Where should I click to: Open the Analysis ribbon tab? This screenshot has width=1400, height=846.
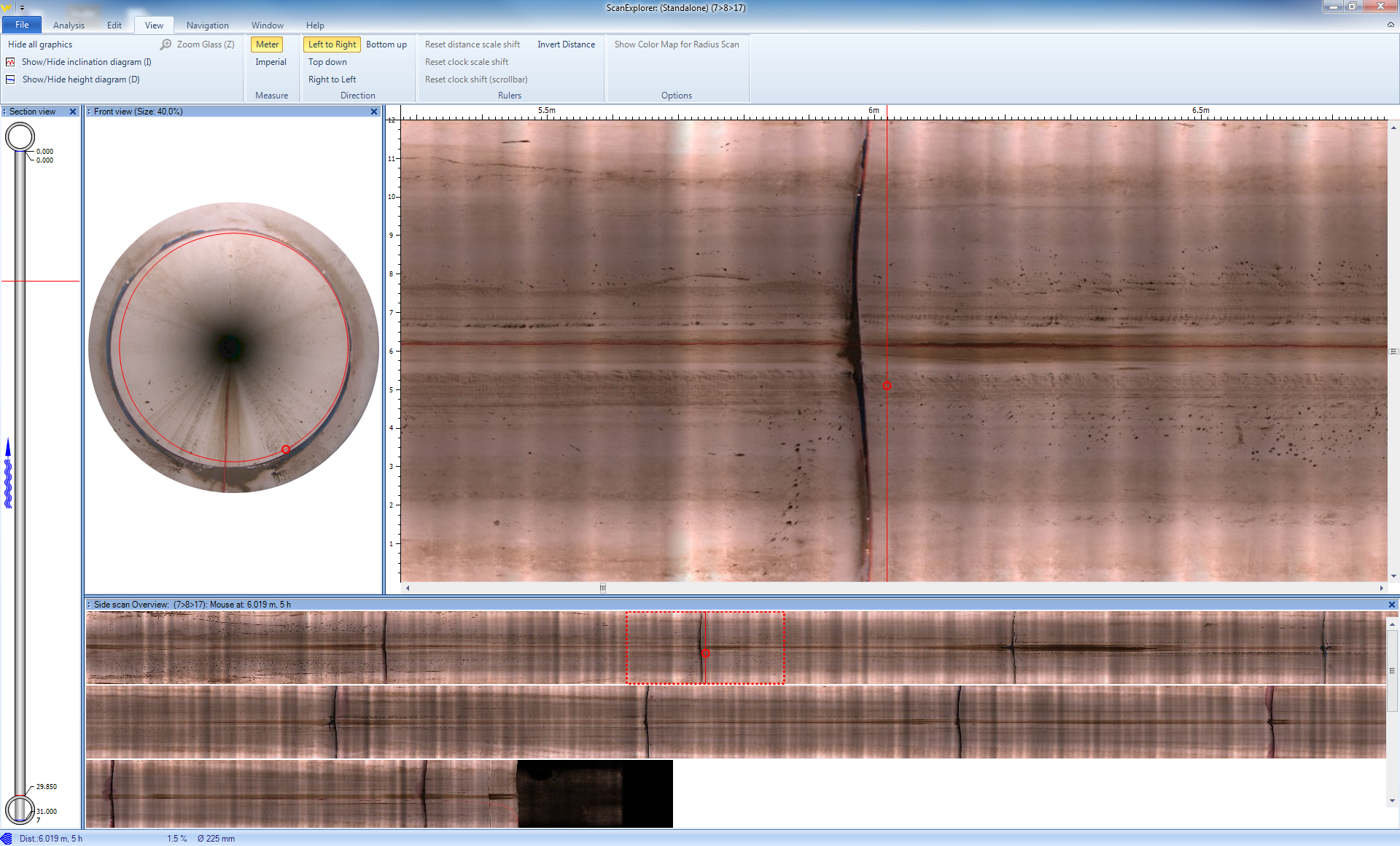[69, 25]
